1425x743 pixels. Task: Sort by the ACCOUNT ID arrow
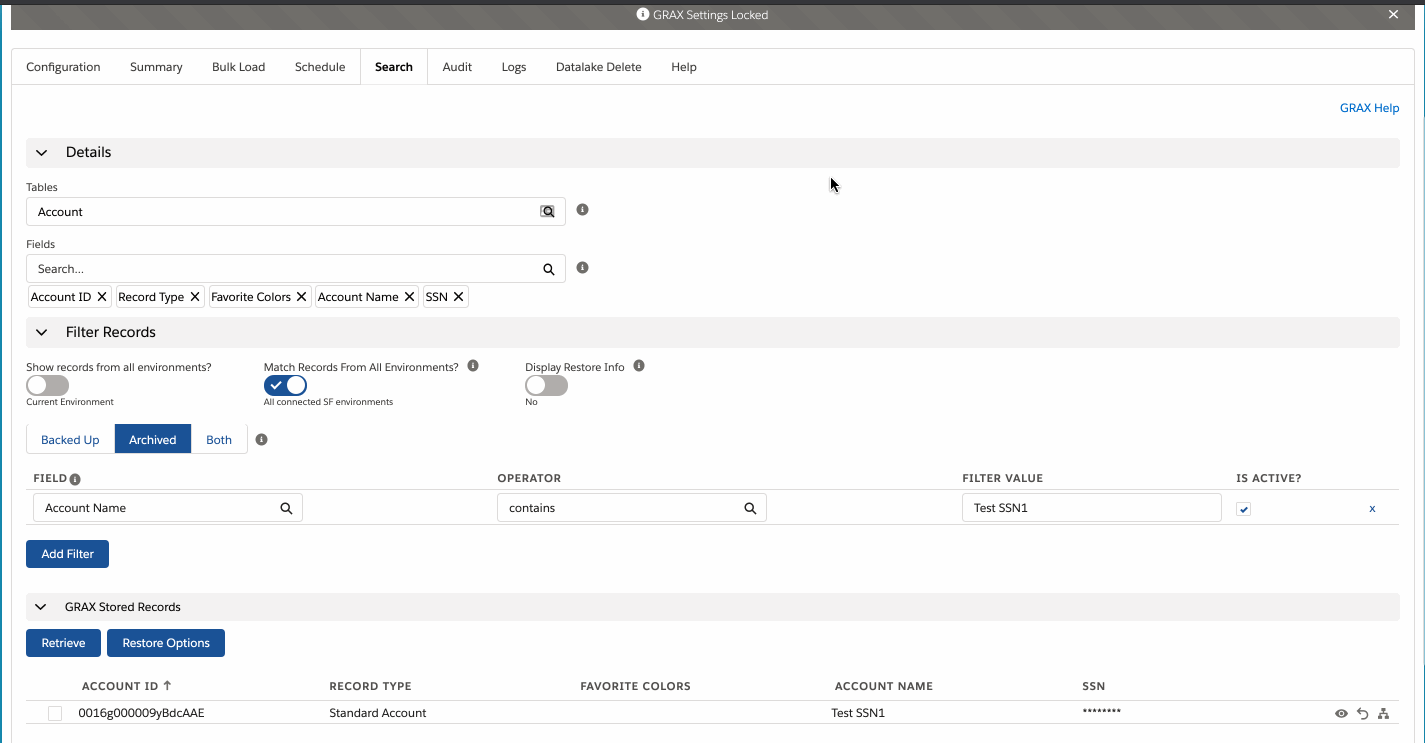pos(167,686)
